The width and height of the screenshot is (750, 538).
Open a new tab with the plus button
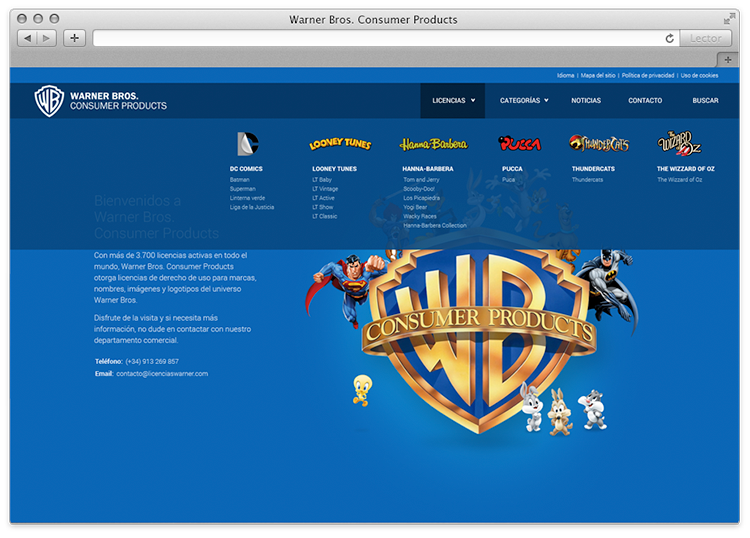coord(728,60)
